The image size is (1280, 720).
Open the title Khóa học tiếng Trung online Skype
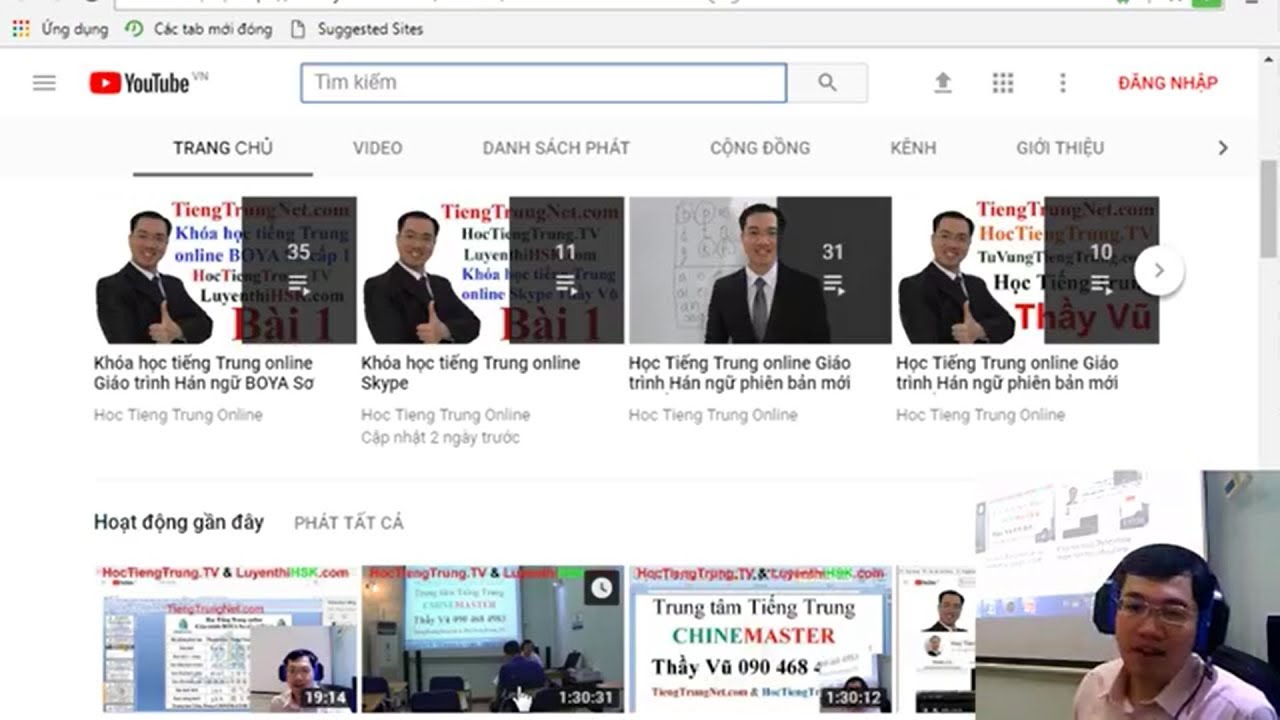(x=470, y=373)
